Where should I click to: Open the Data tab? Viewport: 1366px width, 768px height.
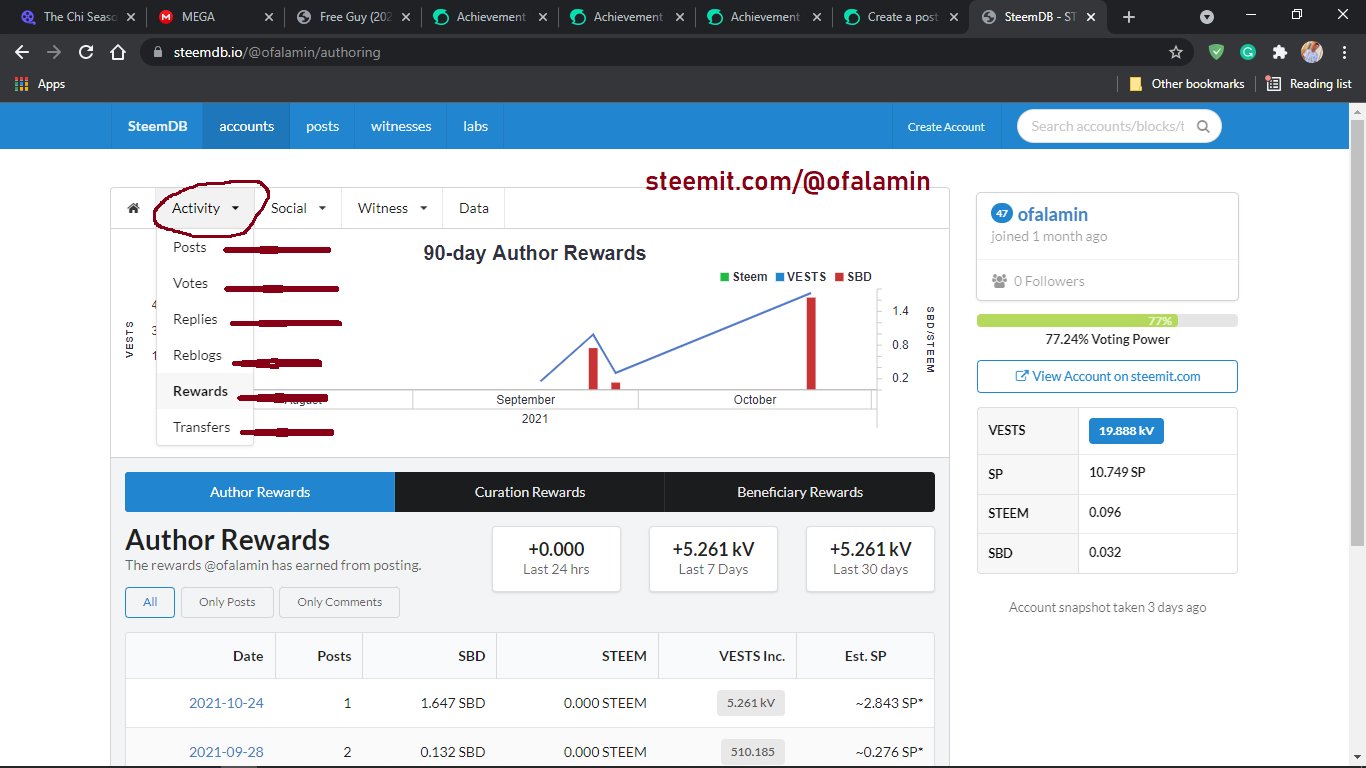click(x=474, y=208)
